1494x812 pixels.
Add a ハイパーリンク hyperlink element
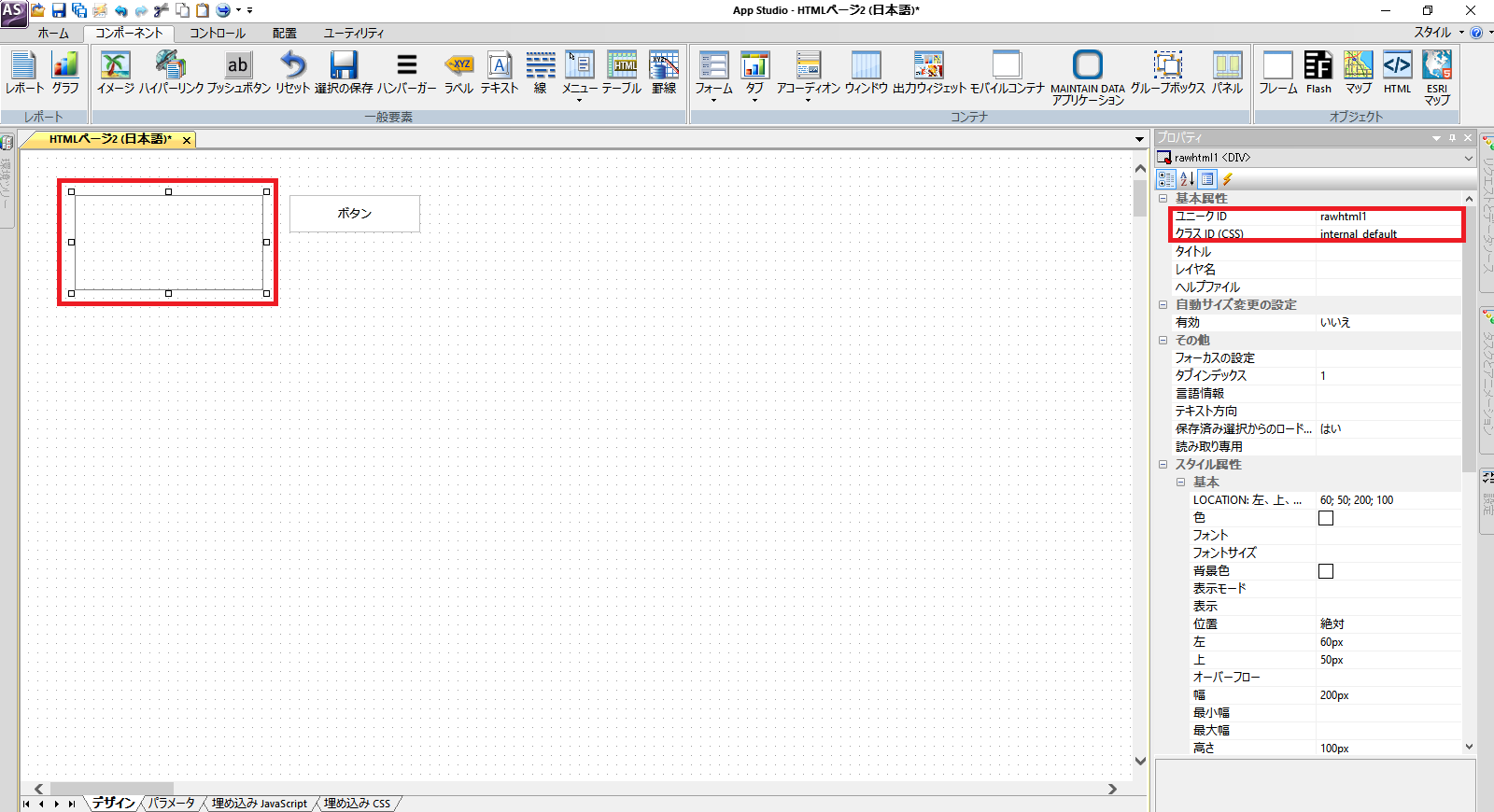click(x=171, y=73)
